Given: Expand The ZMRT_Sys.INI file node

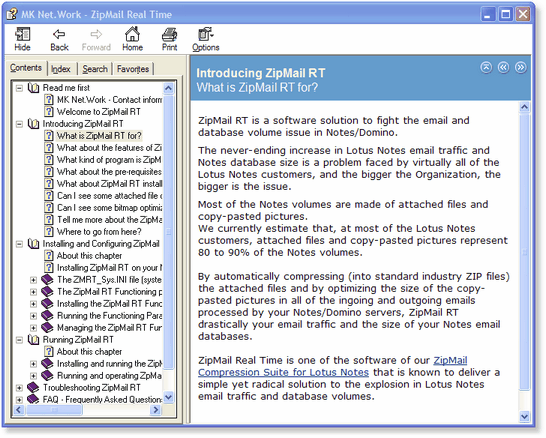Looking at the screenshot, I should (x=33, y=280).
